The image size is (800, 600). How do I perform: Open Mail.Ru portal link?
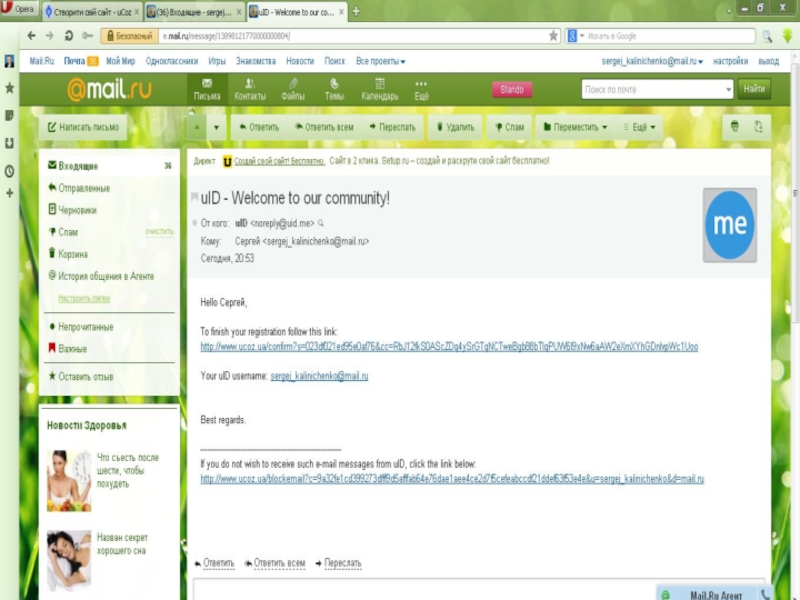pos(42,61)
